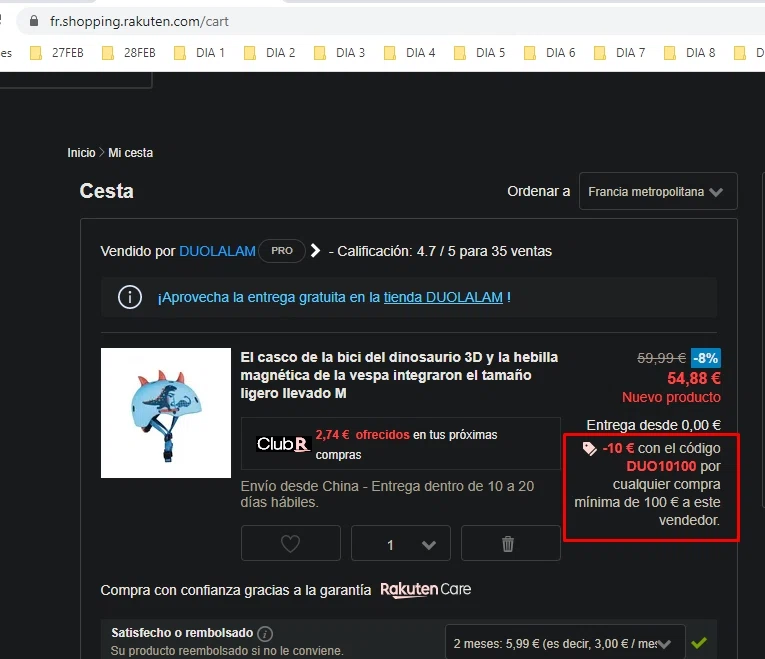Open the DIA 7 bookmark folder
The image size is (765, 659).
point(620,53)
